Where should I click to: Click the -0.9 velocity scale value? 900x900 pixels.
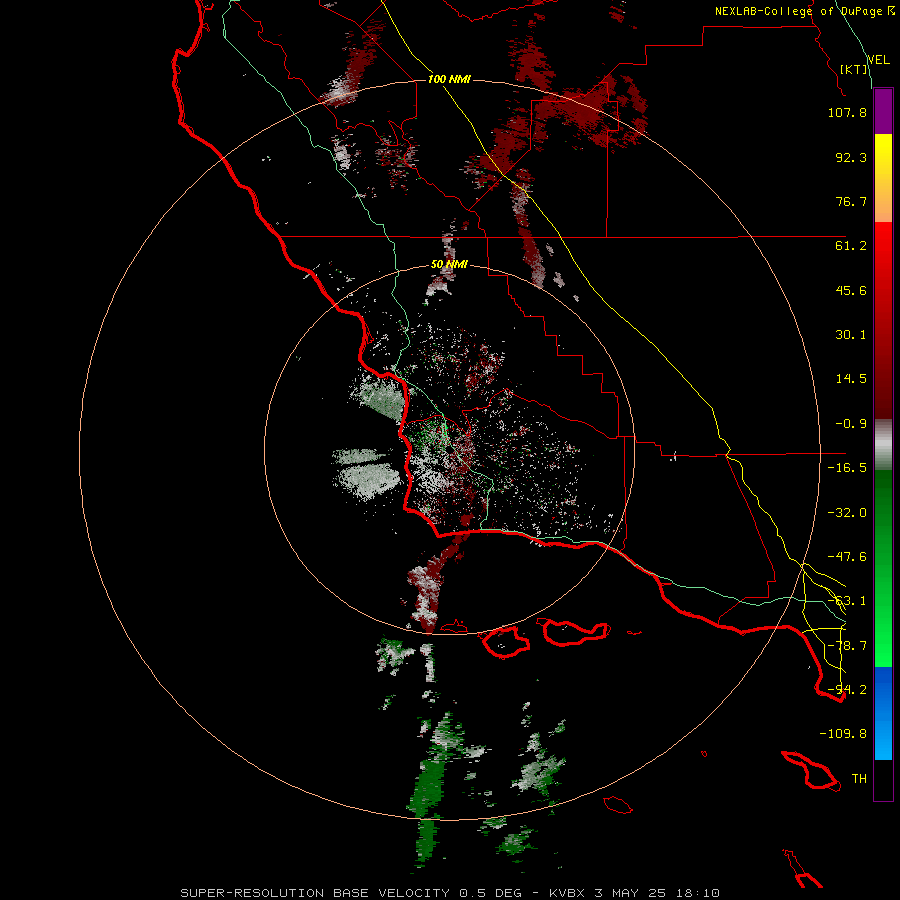(x=851, y=424)
